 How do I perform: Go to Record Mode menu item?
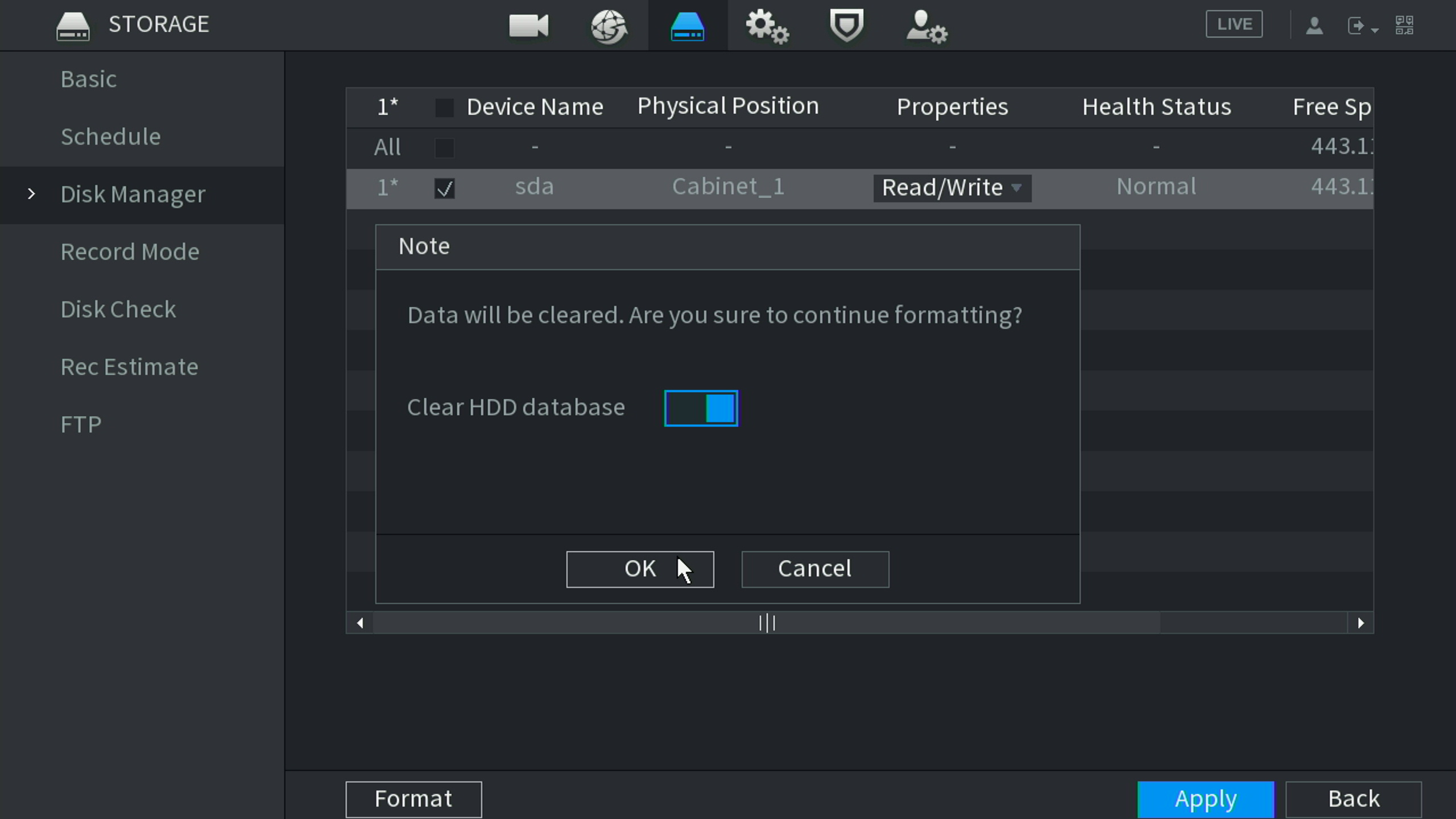coord(130,252)
